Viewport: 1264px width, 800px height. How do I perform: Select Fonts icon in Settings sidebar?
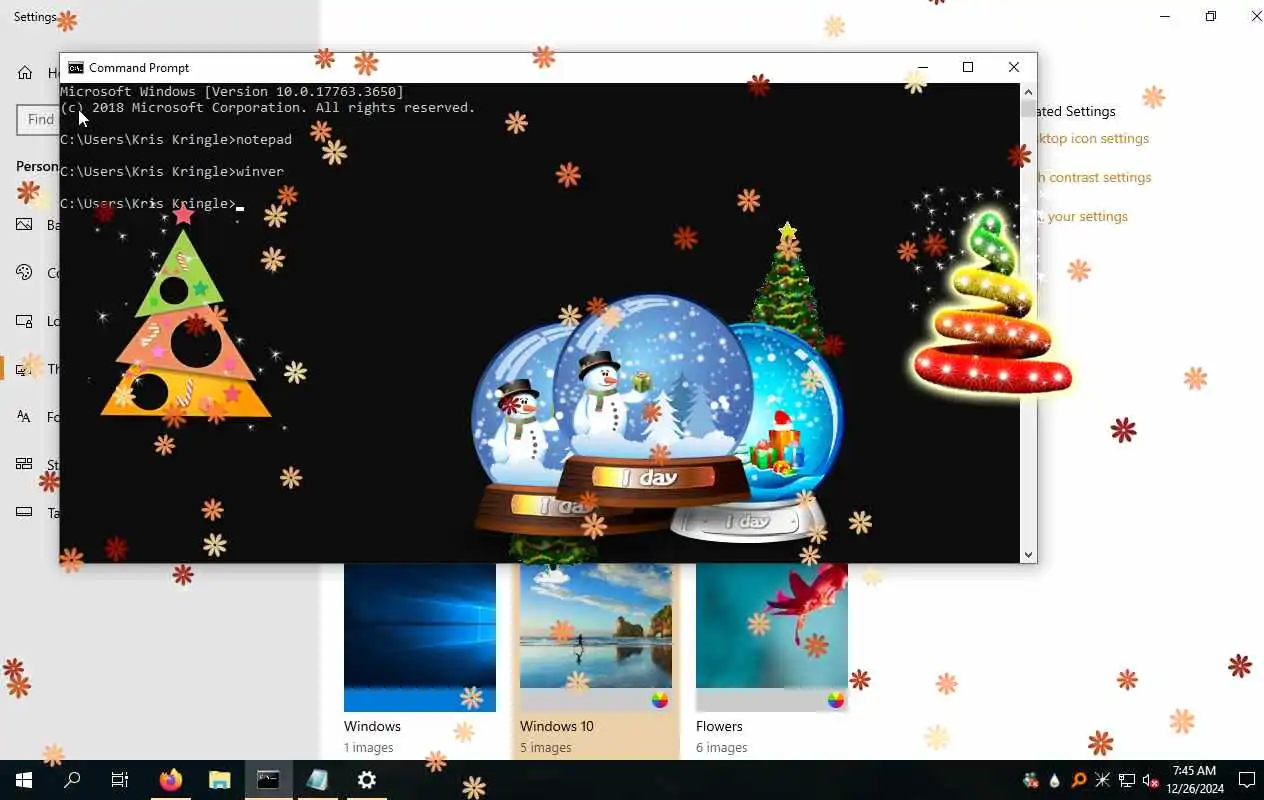coord(25,417)
